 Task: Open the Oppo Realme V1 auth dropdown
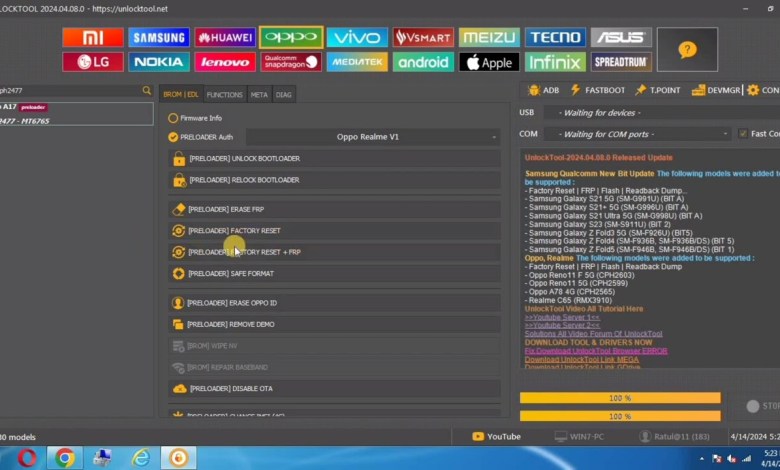pyautogui.click(x=373, y=137)
